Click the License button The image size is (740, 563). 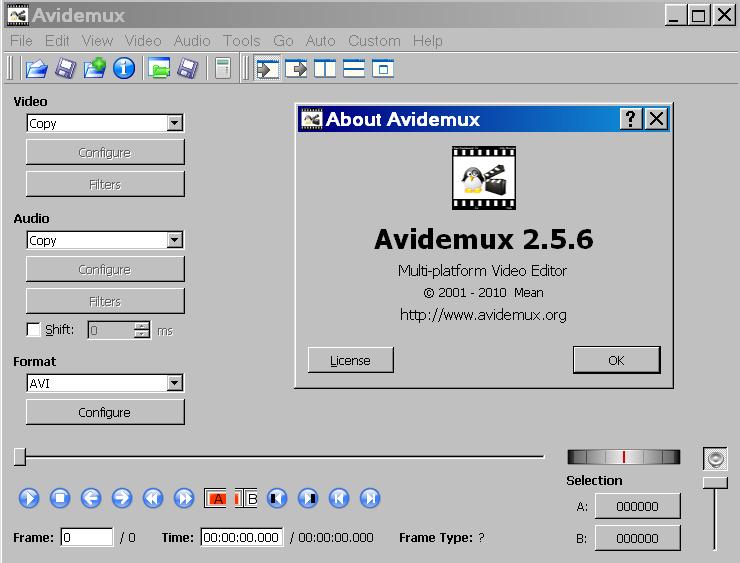pyautogui.click(x=350, y=360)
